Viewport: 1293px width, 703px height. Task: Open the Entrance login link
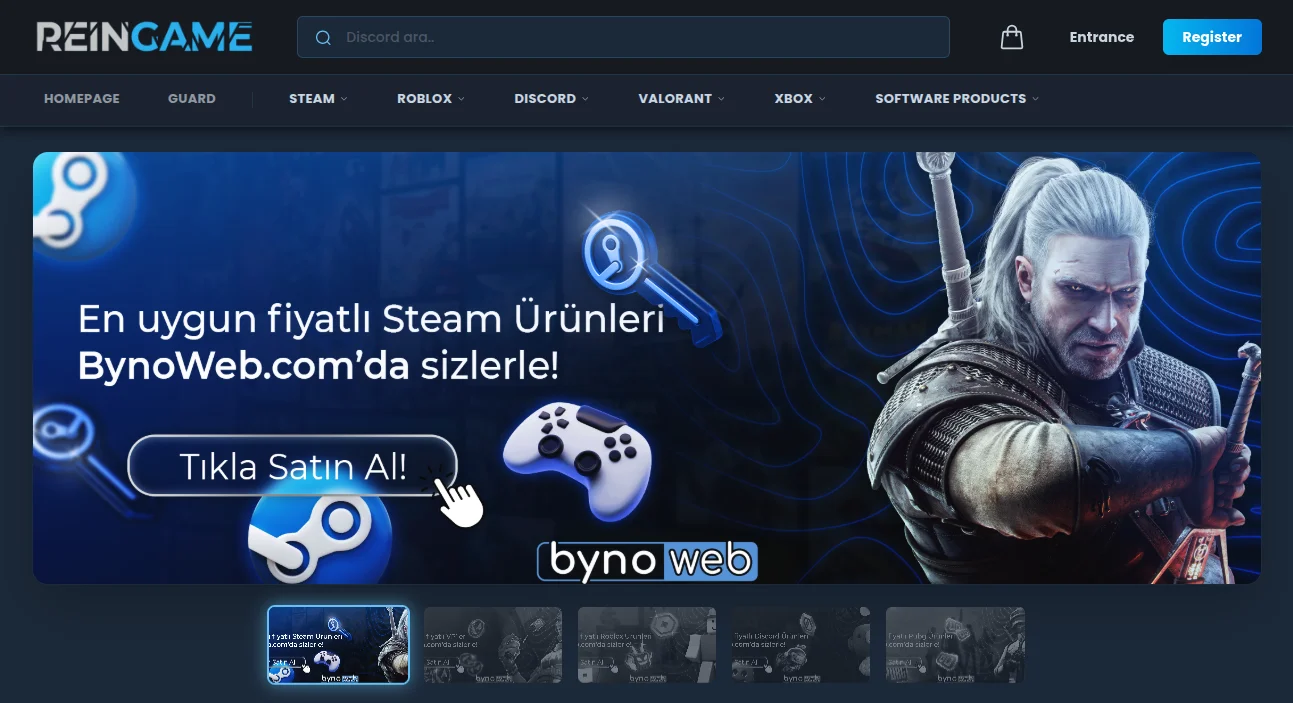[x=1101, y=37]
